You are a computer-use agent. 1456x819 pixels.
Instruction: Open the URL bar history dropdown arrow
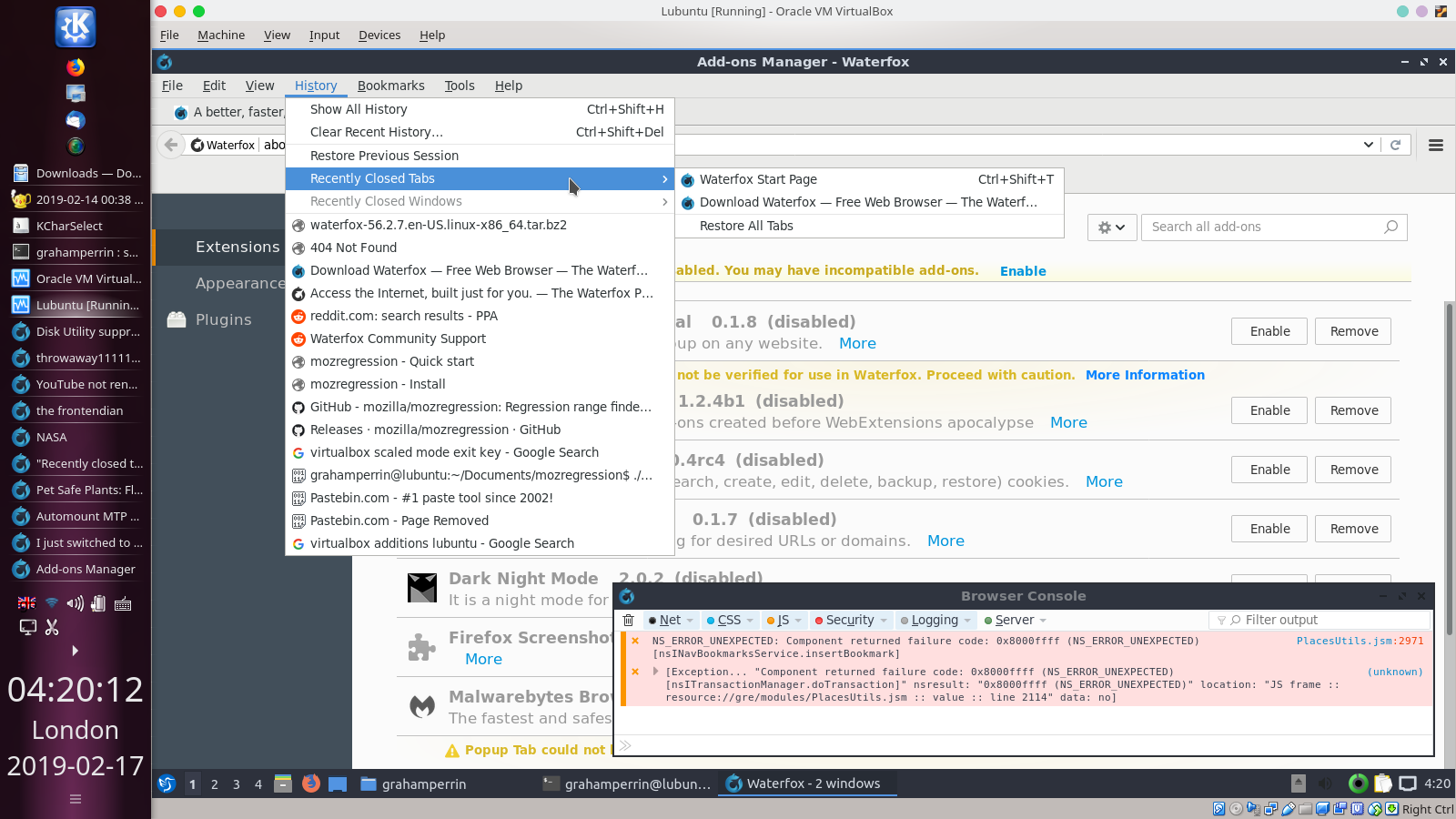1368,145
